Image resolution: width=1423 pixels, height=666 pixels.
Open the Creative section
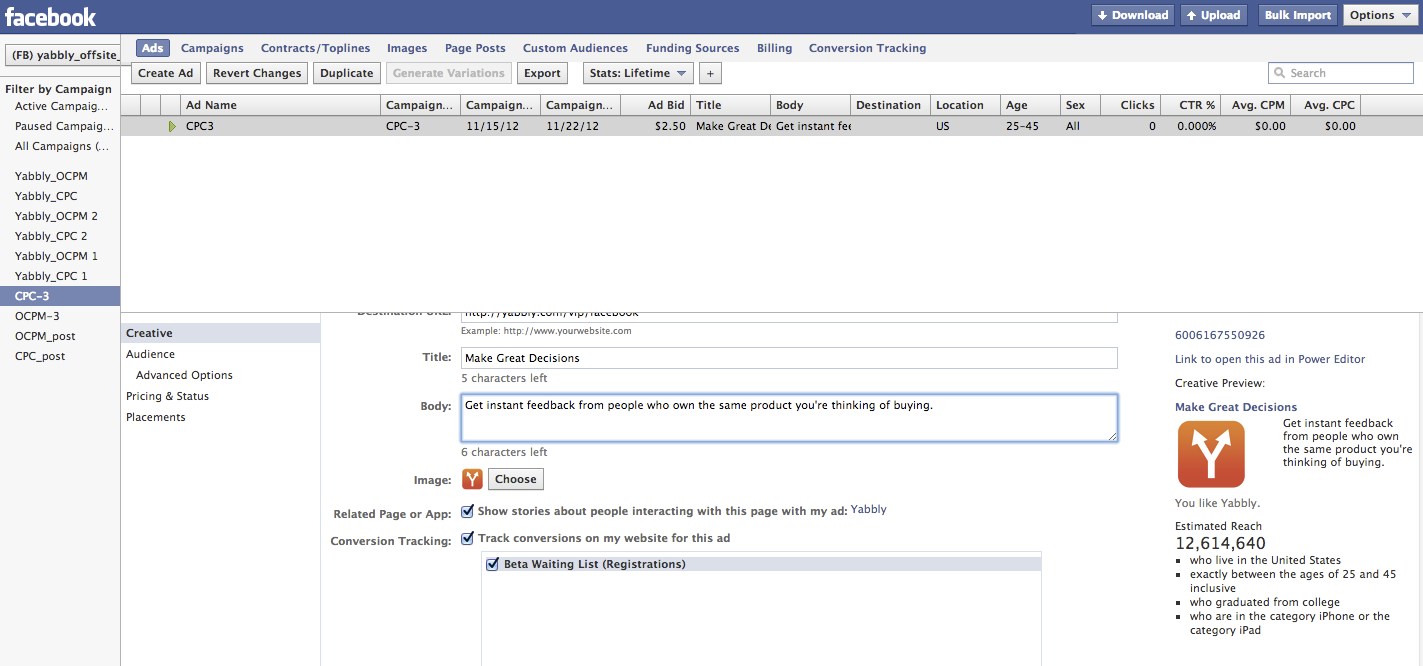220,333
